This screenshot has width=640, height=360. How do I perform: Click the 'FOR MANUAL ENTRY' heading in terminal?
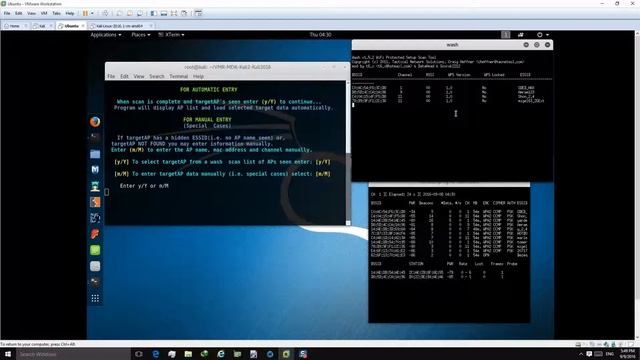pos(207,120)
